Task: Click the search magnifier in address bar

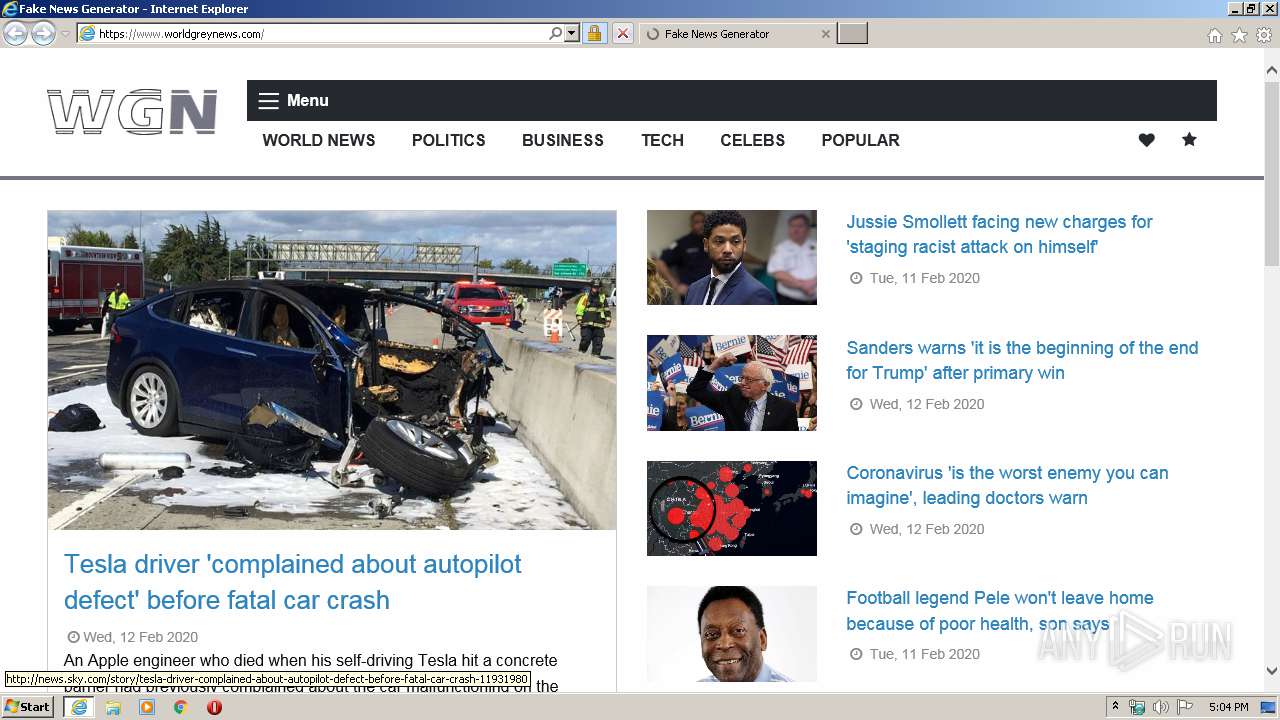Action: [x=556, y=34]
